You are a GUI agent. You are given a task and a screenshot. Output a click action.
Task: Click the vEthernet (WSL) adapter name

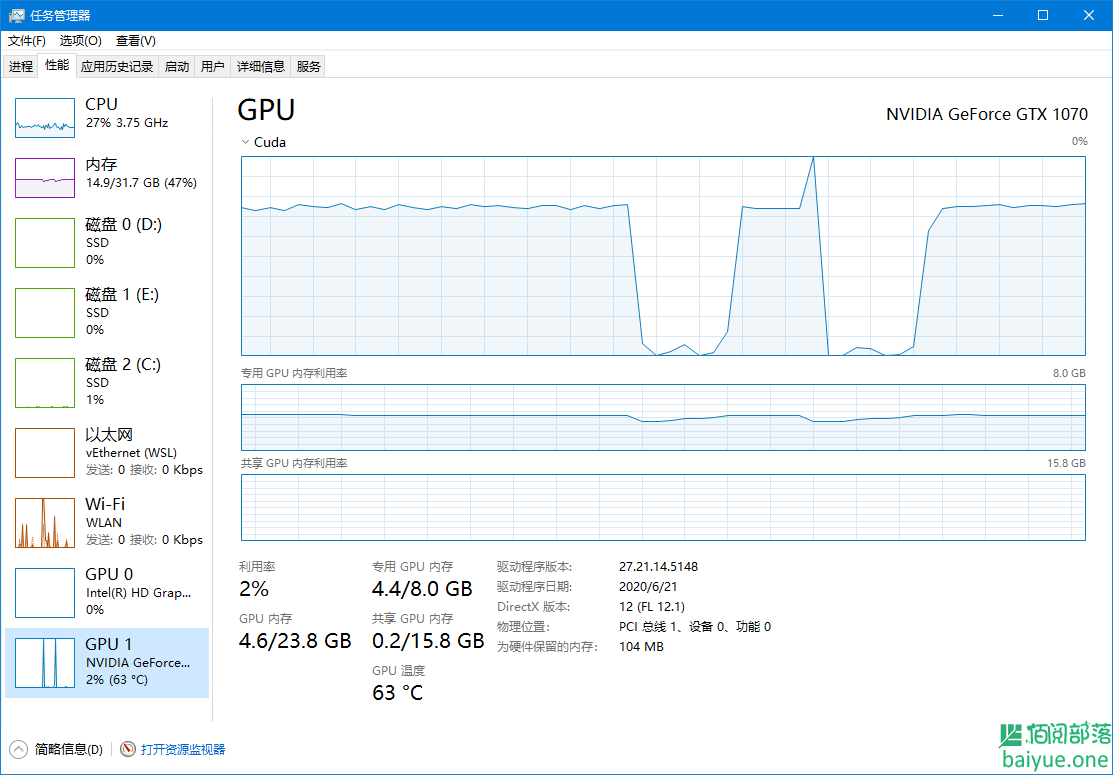[131, 452]
